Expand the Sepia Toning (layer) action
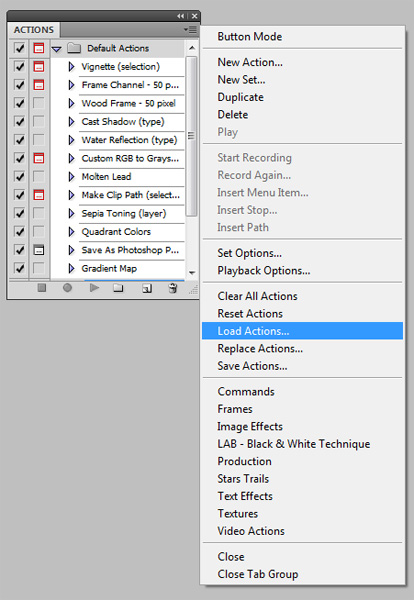This screenshot has height=600, width=414. 71,213
